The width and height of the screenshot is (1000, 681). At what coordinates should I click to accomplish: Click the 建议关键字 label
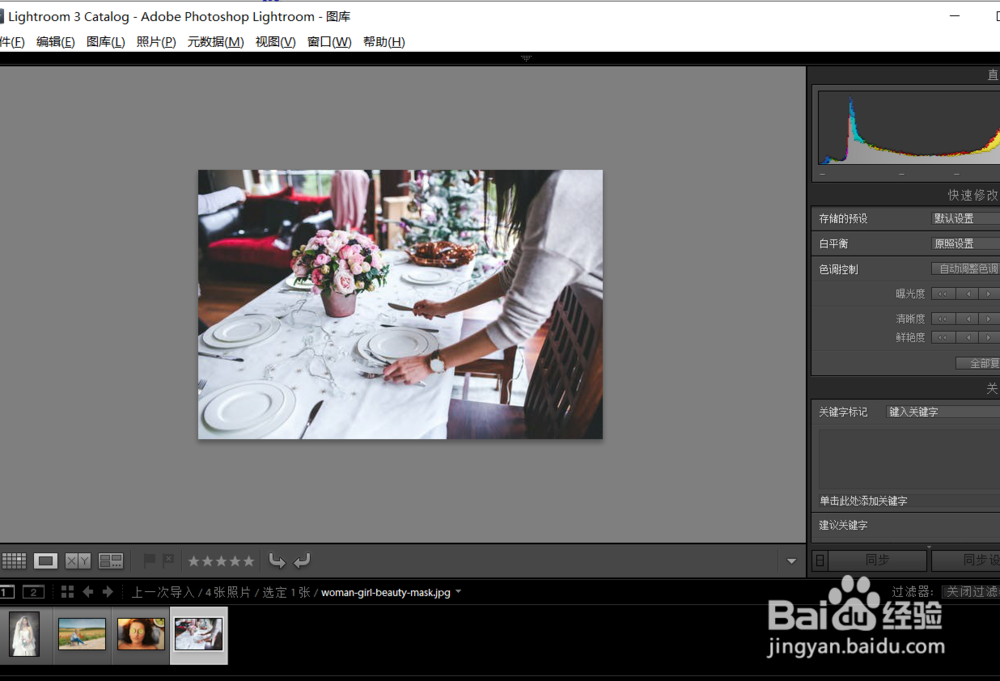[x=843, y=525]
